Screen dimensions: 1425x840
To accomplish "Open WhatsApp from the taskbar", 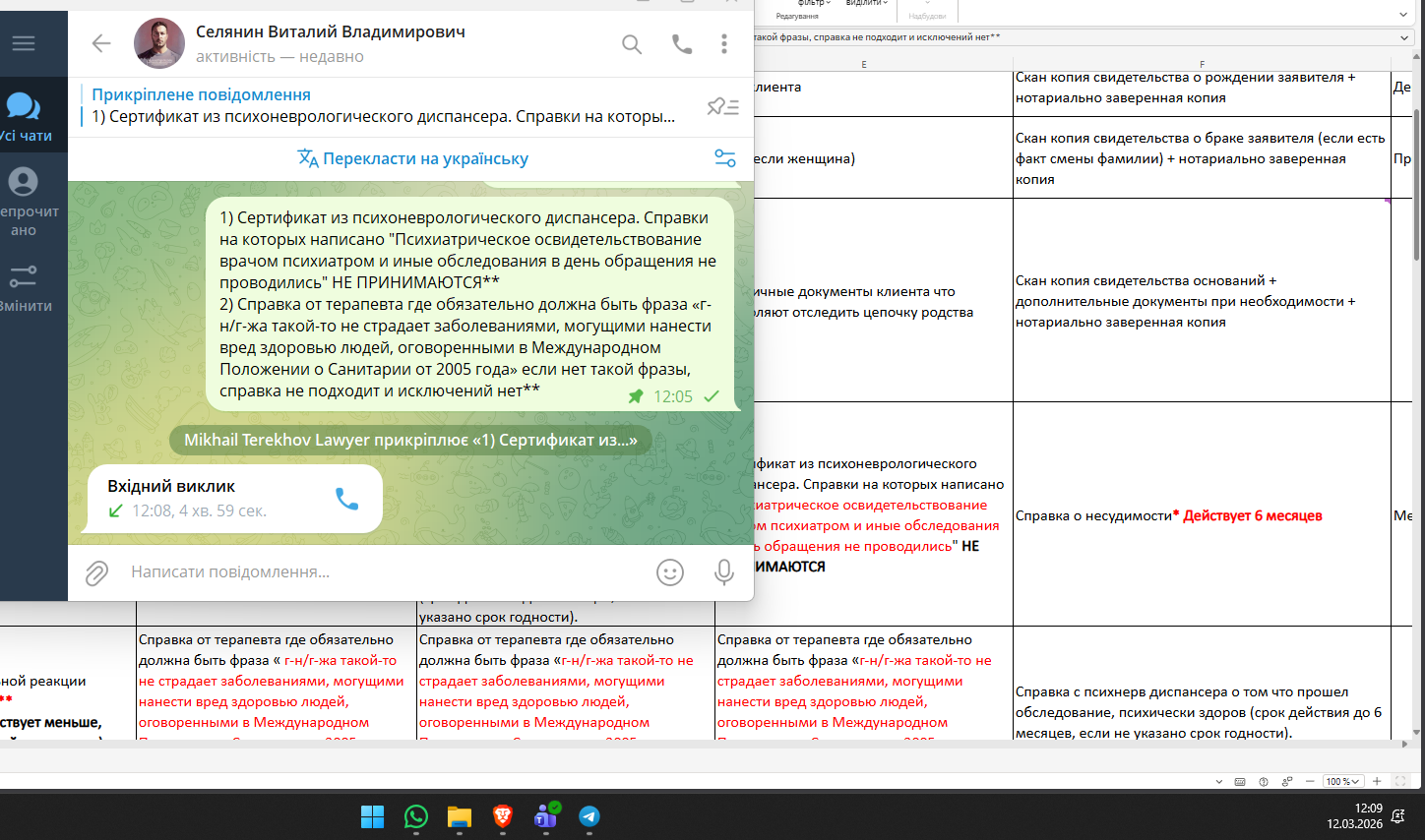I will tap(416, 816).
